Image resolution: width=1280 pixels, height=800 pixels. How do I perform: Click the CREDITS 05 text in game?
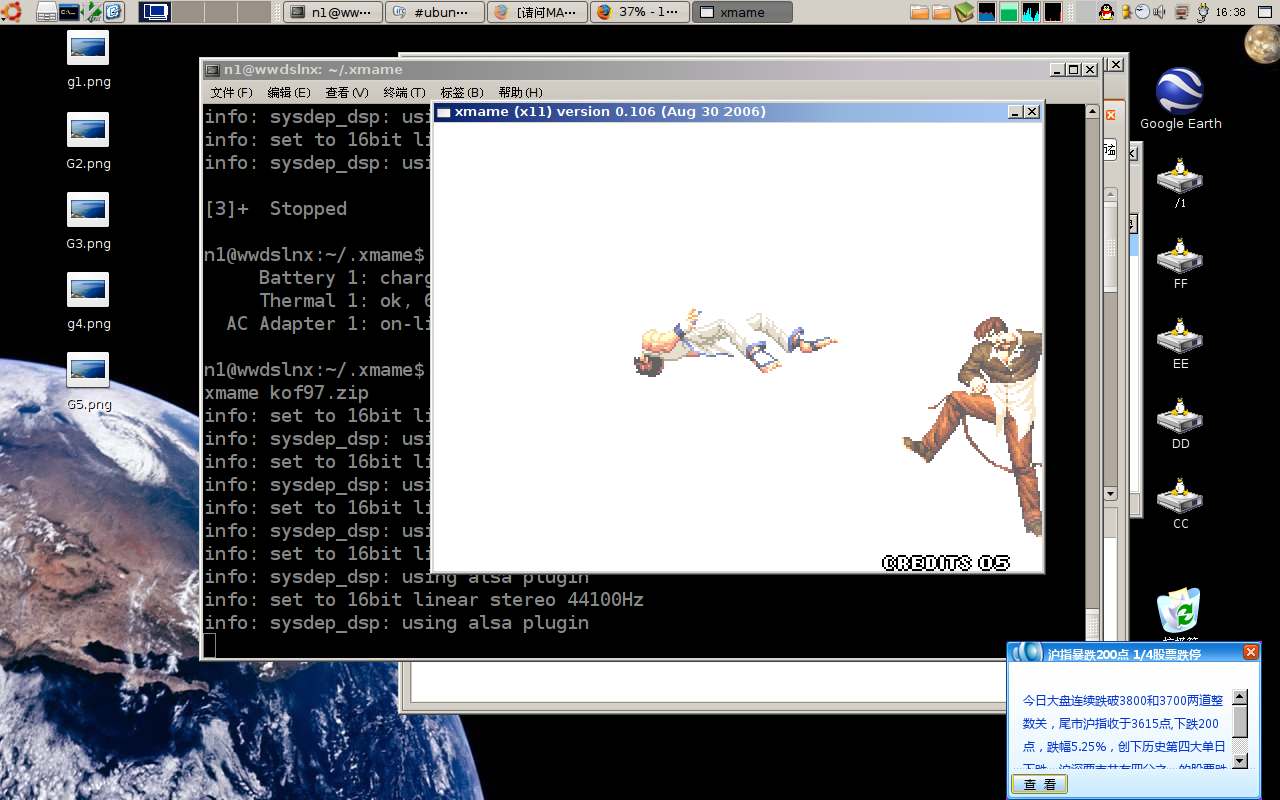[x=946, y=563]
